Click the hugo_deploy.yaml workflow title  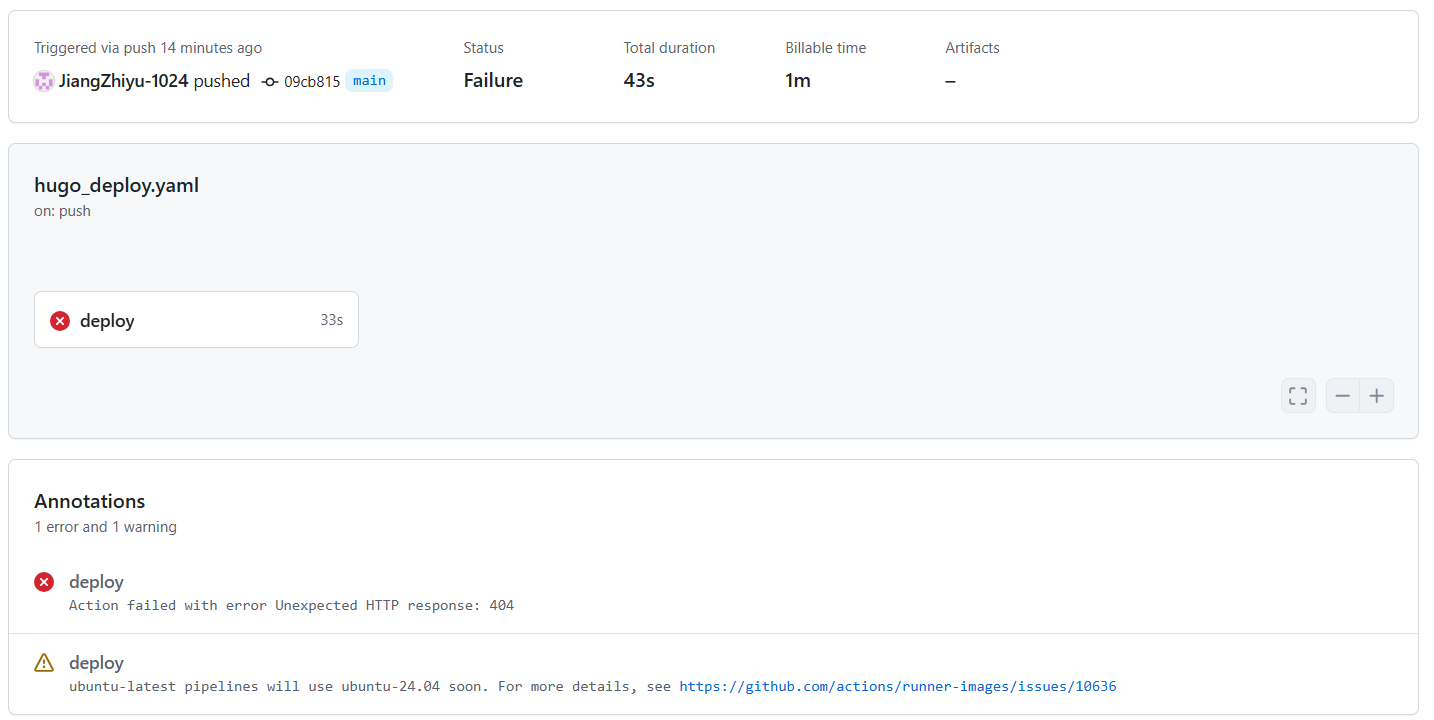click(116, 185)
